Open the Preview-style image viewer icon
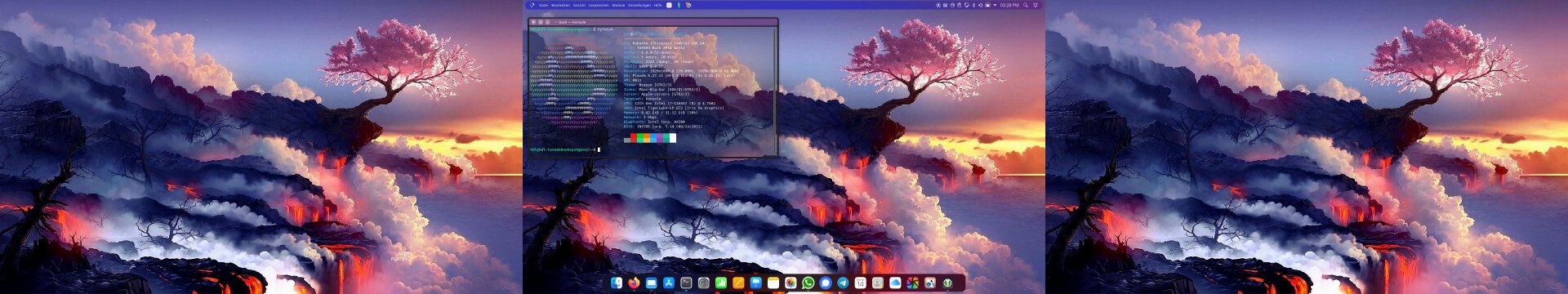This screenshot has width=1568, height=294. click(x=930, y=283)
